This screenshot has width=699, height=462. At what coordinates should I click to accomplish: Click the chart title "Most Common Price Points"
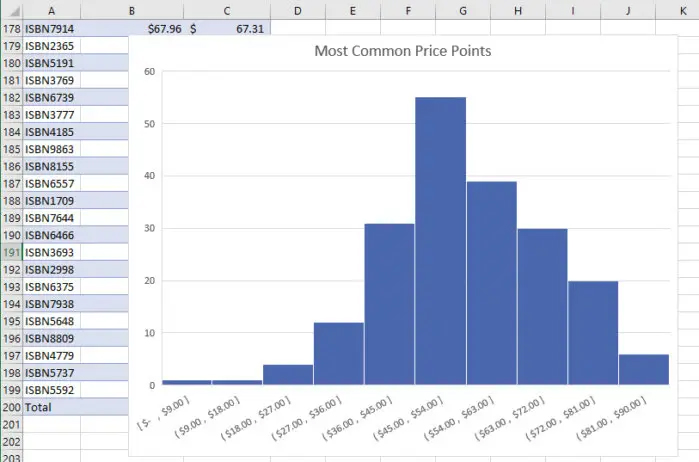pyautogui.click(x=403, y=50)
